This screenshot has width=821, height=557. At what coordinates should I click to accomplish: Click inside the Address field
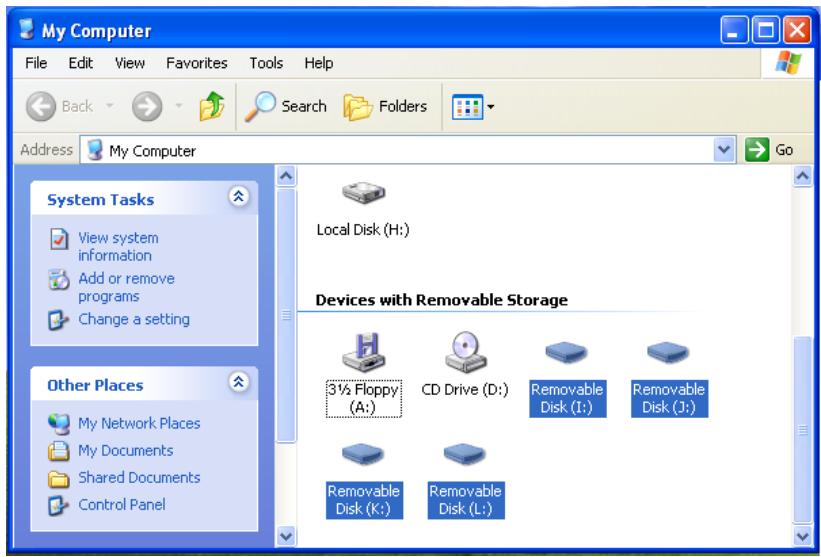click(x=407, y=150)
